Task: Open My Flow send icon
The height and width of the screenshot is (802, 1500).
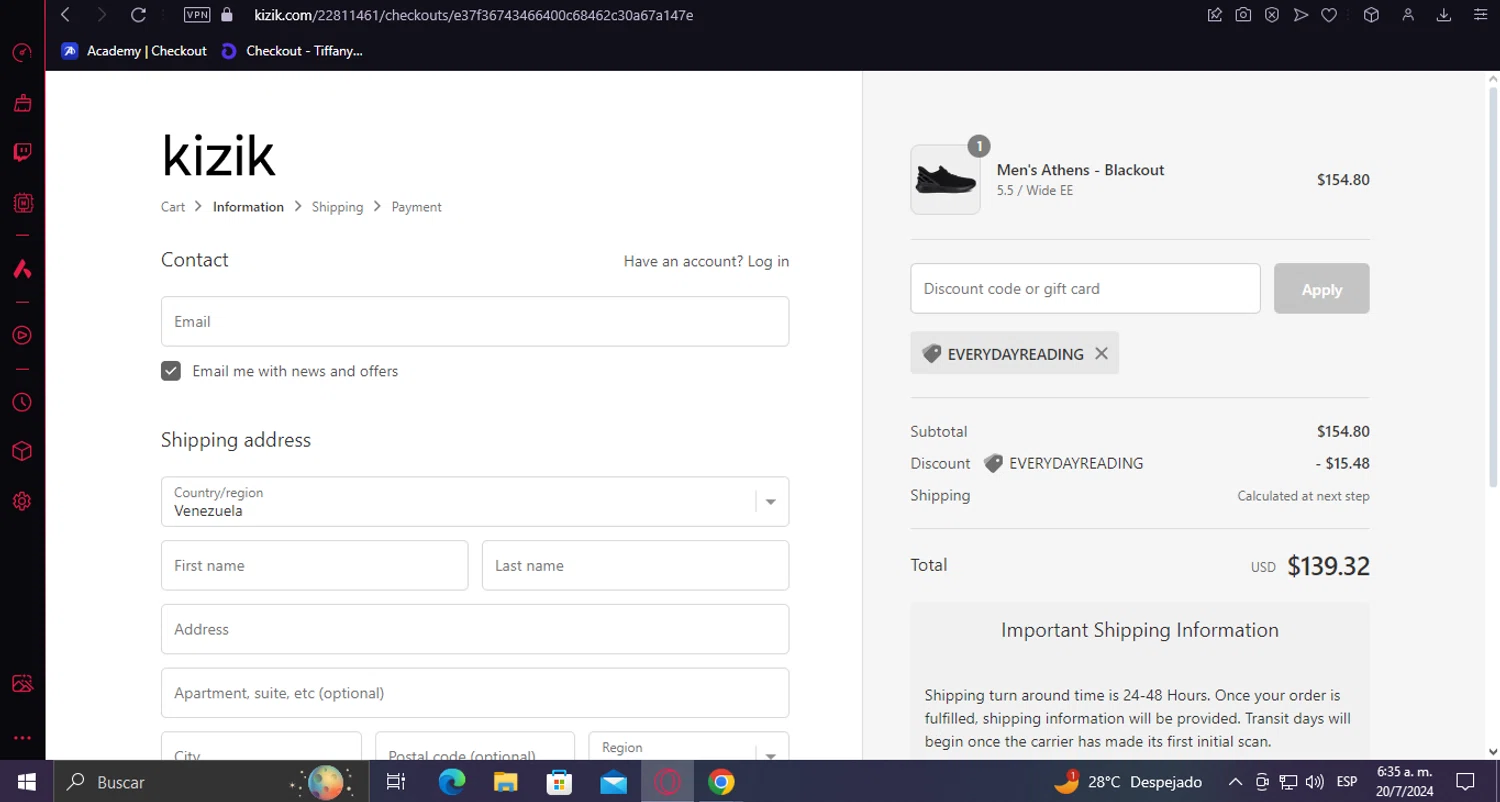Action: coord(1300,15)
